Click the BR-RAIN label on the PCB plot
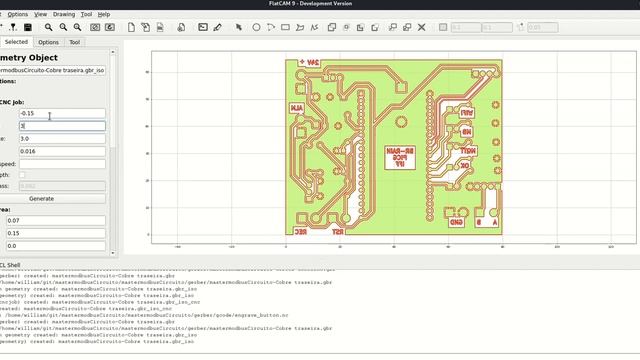 pos(400,151)
